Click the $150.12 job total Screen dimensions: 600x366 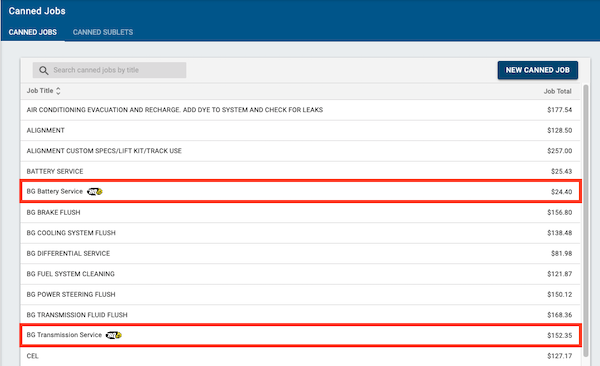pos(559,294)
